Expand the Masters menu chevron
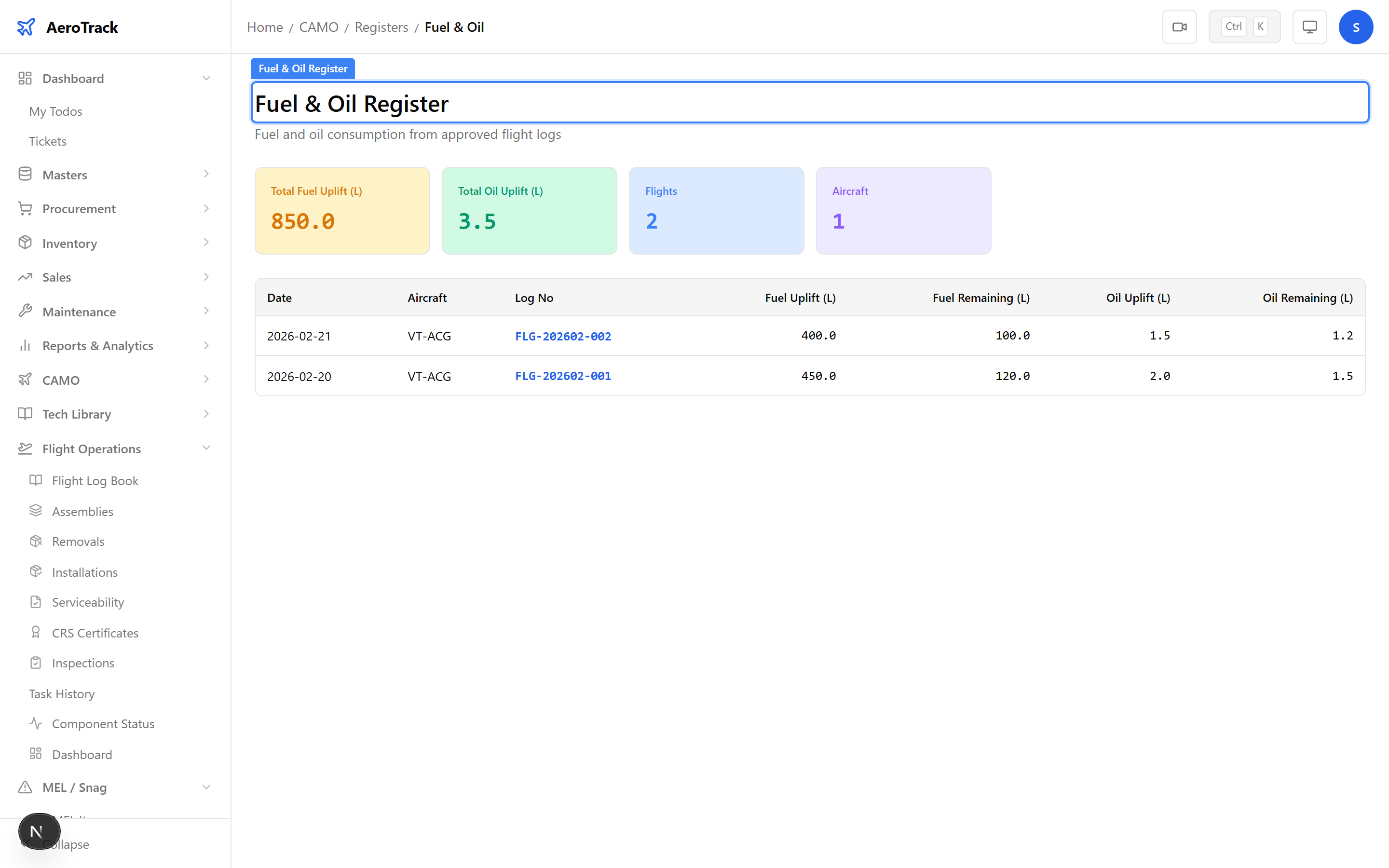 (206, 175)
